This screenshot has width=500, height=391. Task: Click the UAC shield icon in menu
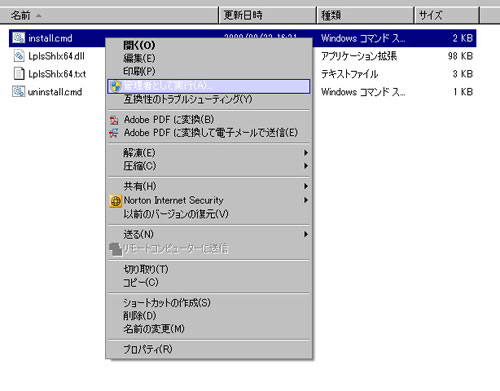click(x=116, y=86)
